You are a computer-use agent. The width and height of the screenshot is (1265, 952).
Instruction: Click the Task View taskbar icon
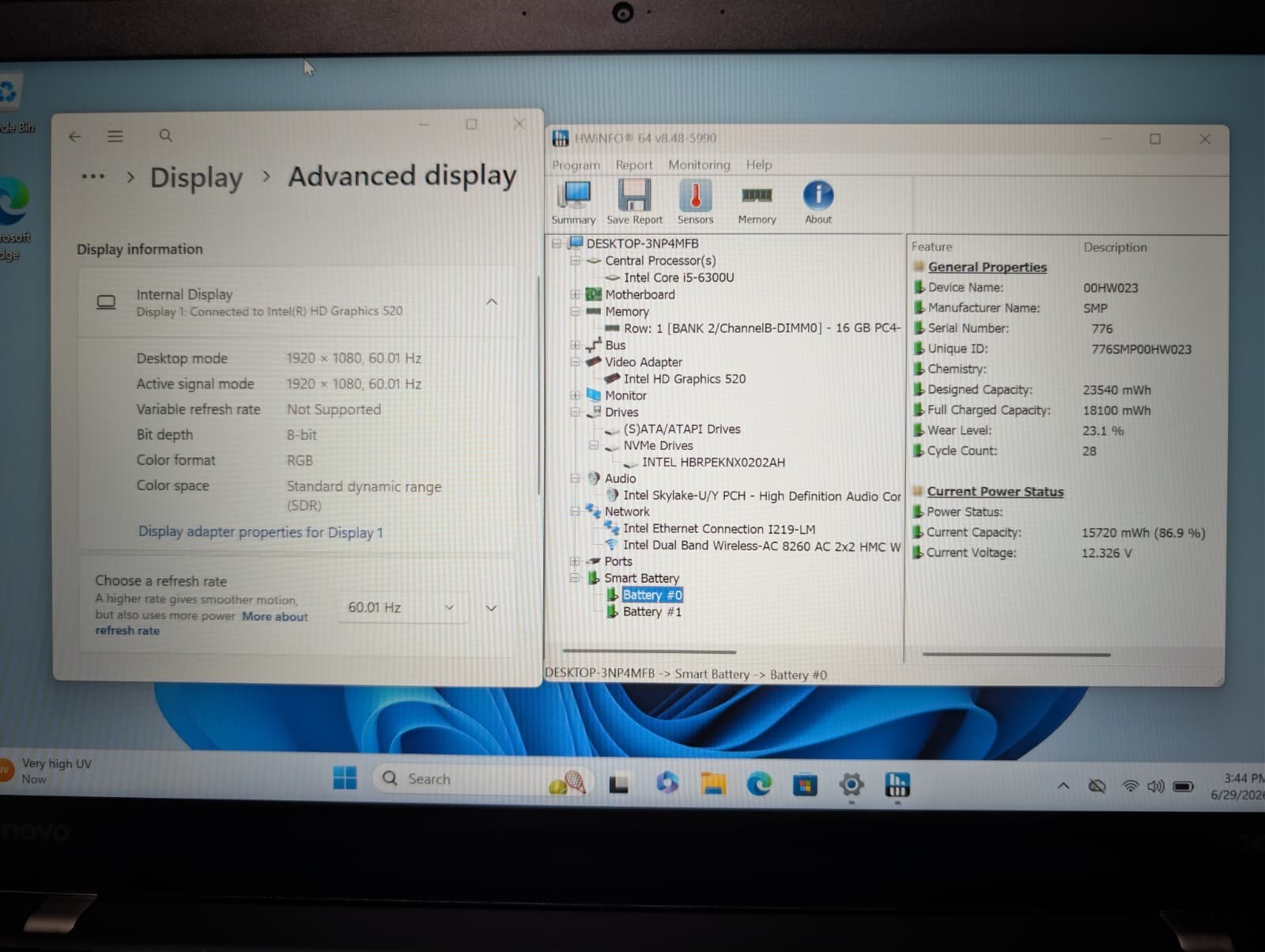click(x=618, y=784)
